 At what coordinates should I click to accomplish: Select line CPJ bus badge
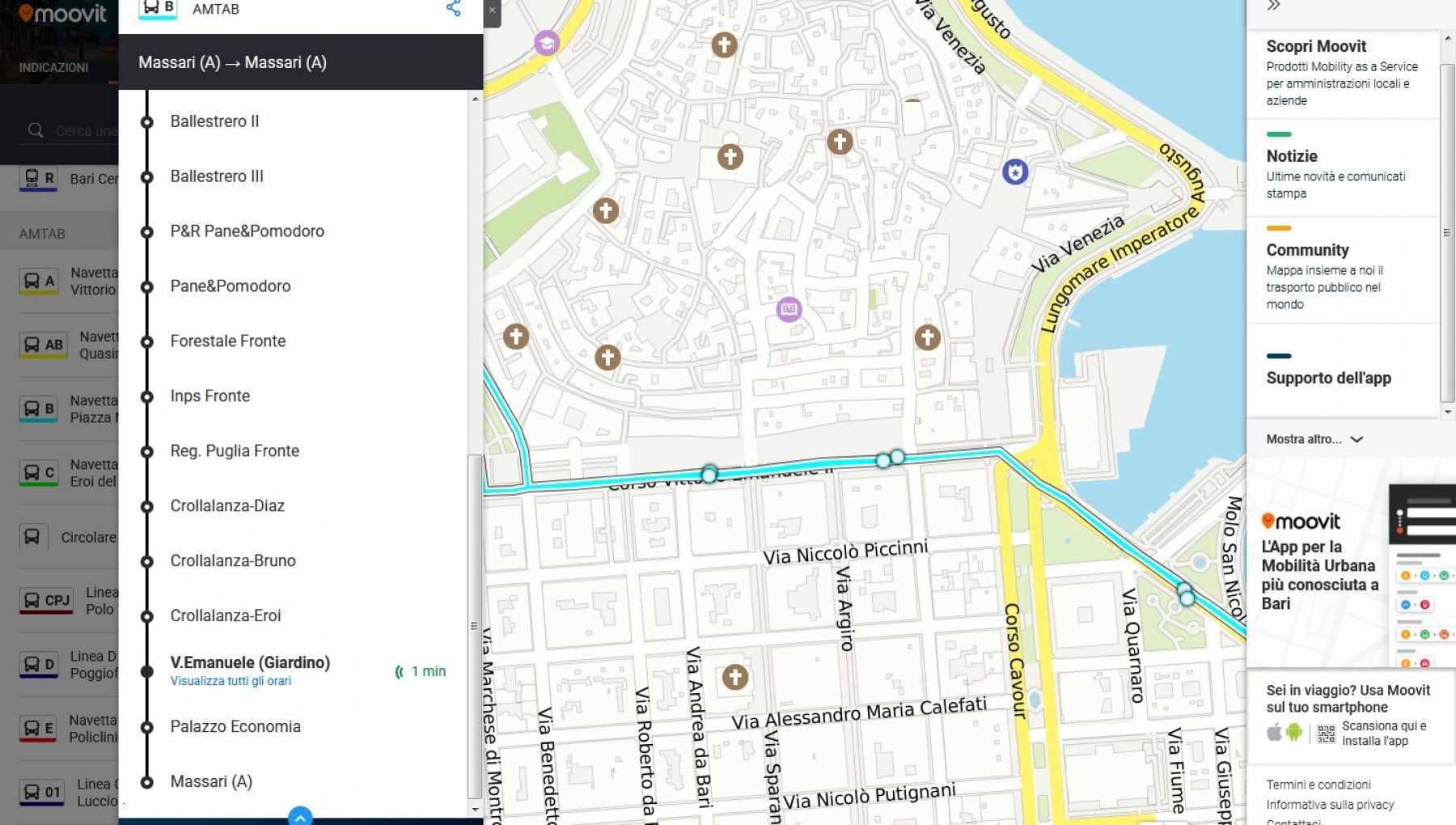click(x=46, y=601)
